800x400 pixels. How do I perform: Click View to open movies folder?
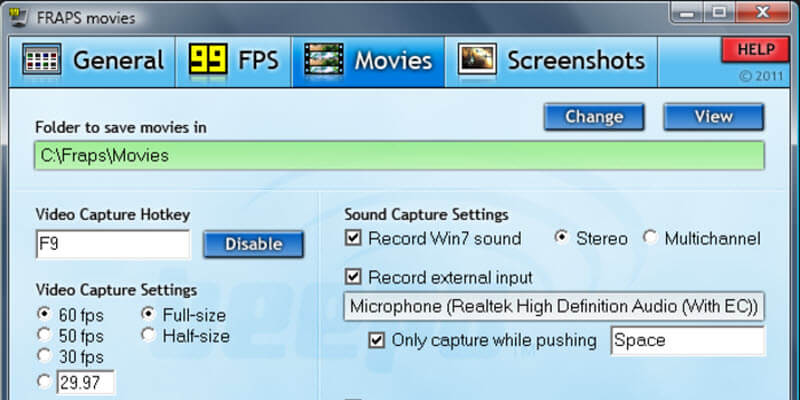713,117
